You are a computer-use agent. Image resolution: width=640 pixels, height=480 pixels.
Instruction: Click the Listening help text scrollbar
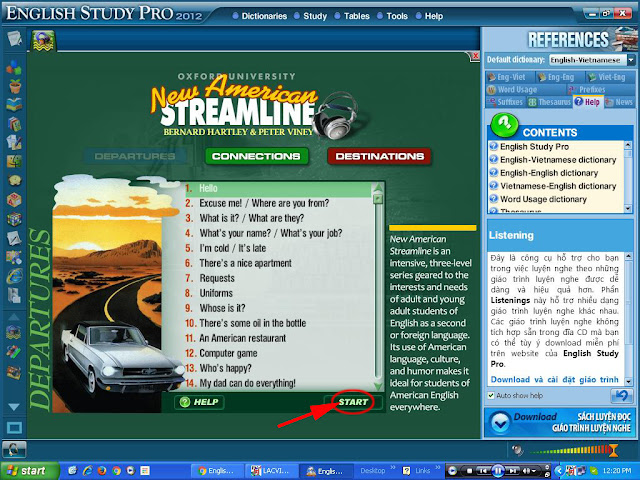[x=628, y=319]
